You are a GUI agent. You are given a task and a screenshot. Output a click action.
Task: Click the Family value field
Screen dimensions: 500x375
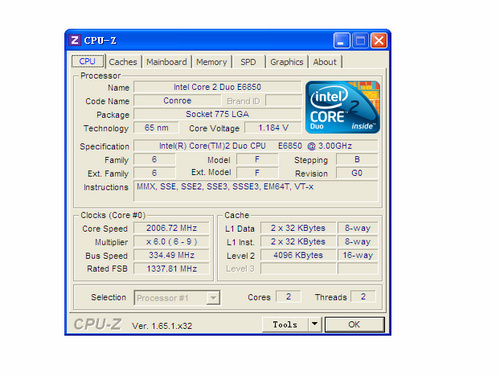point(154,159)
